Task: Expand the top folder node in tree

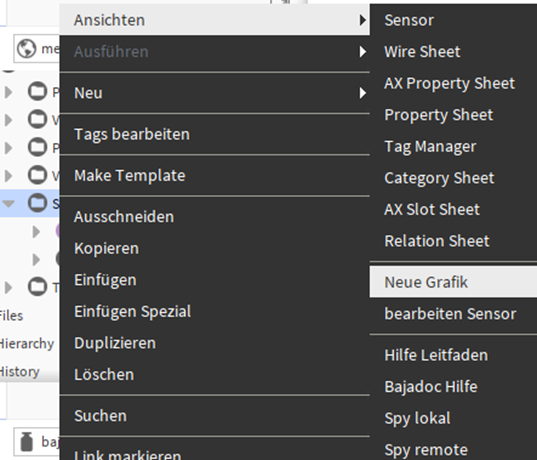Action: (9, 92)
